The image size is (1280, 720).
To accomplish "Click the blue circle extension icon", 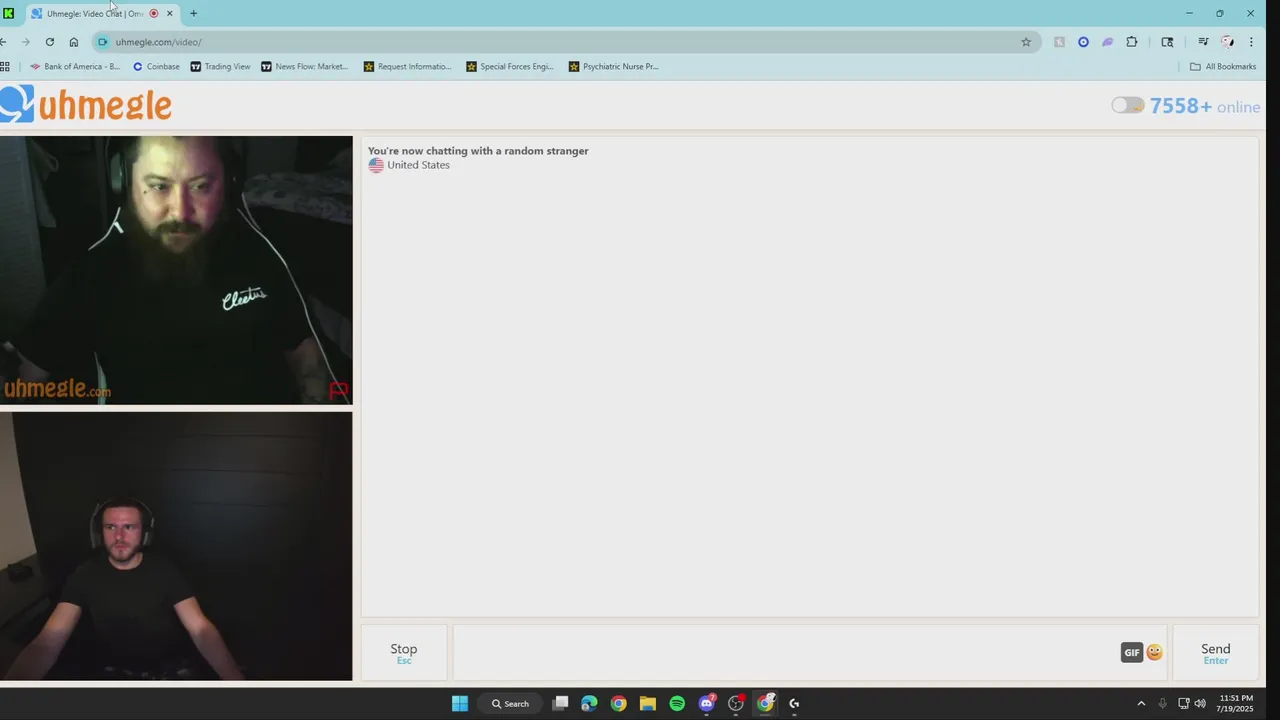I will click(x=1083, y=42).
